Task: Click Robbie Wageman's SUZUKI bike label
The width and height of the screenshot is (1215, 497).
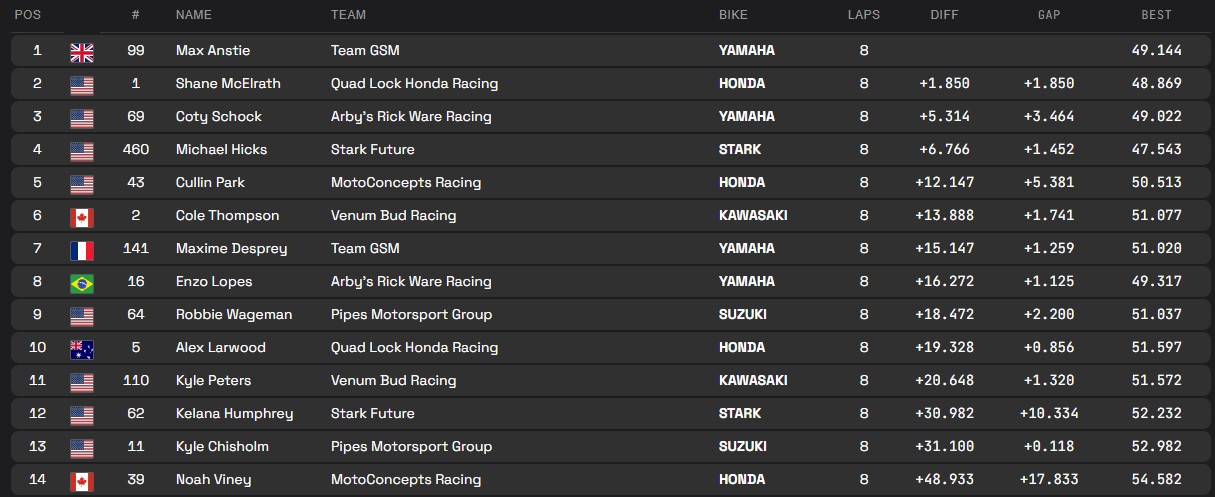Action: tap(742, 314)
